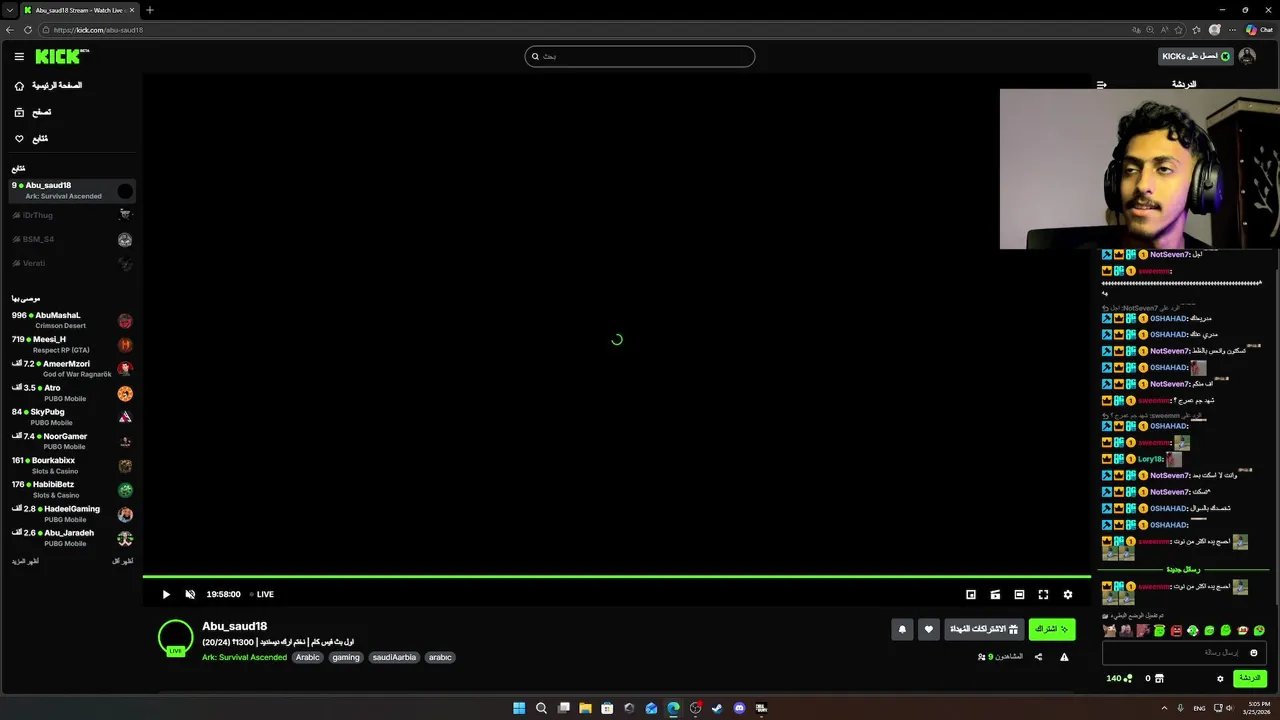
Task: Report the stream with warning icon
Action: point(1064,657)
